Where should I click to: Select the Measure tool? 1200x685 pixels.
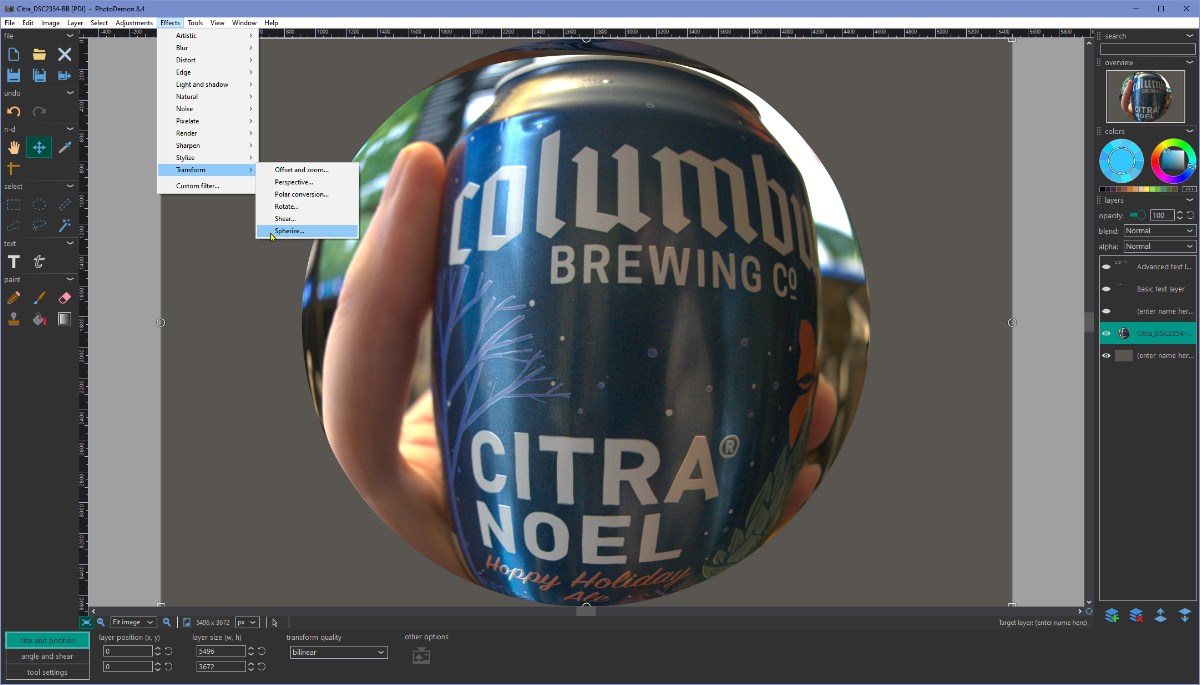click(14, 168)
